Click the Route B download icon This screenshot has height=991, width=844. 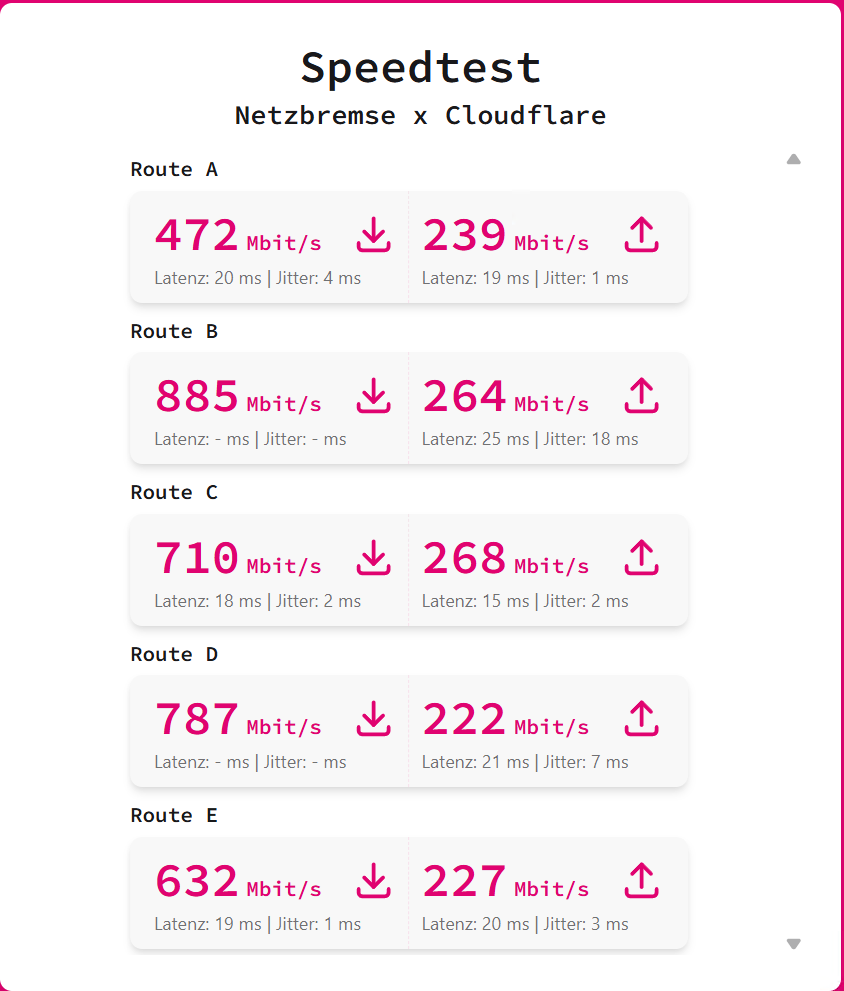374,396
